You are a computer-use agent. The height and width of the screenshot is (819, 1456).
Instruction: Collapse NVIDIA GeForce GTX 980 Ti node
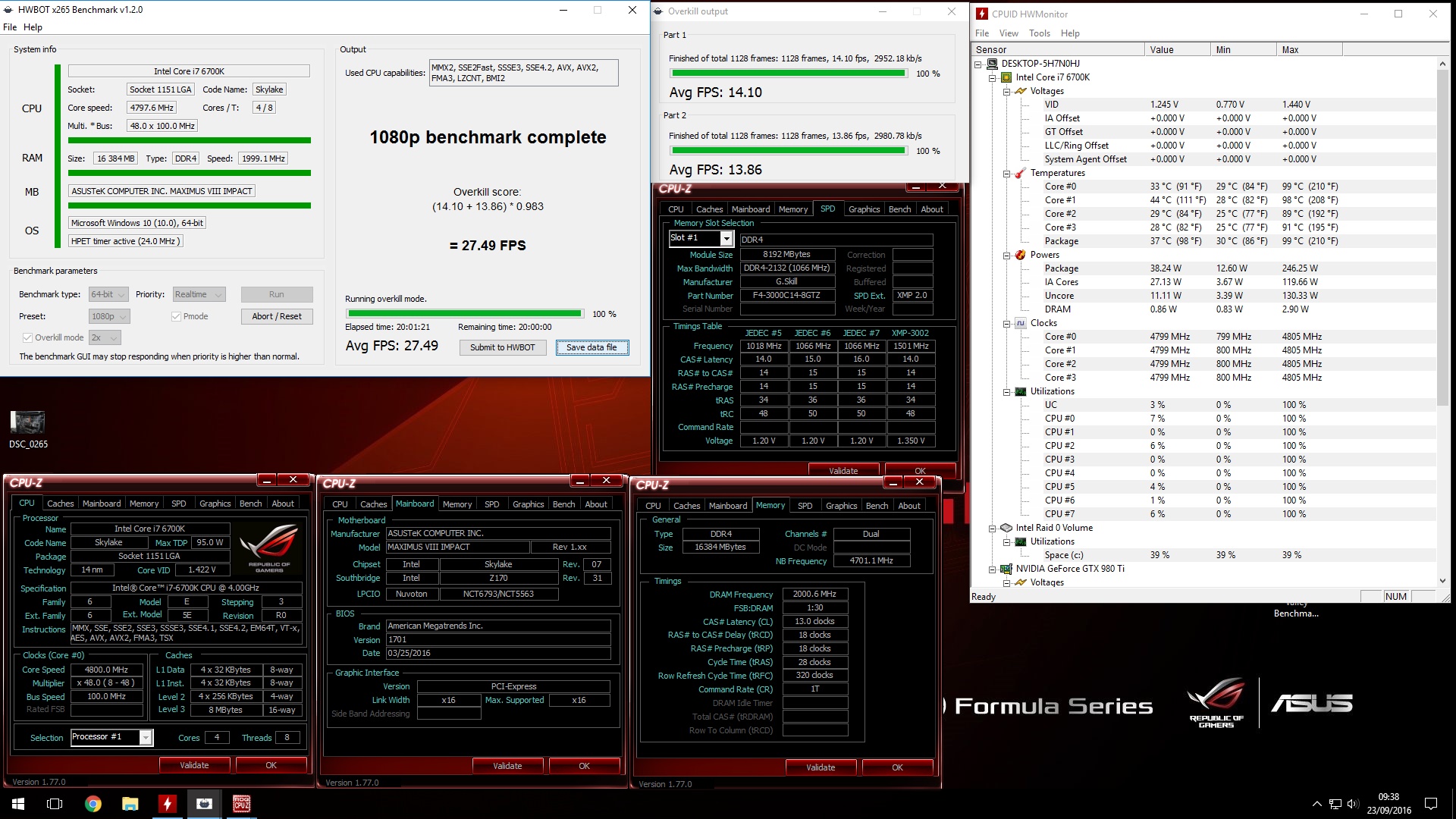click(993, 569)
